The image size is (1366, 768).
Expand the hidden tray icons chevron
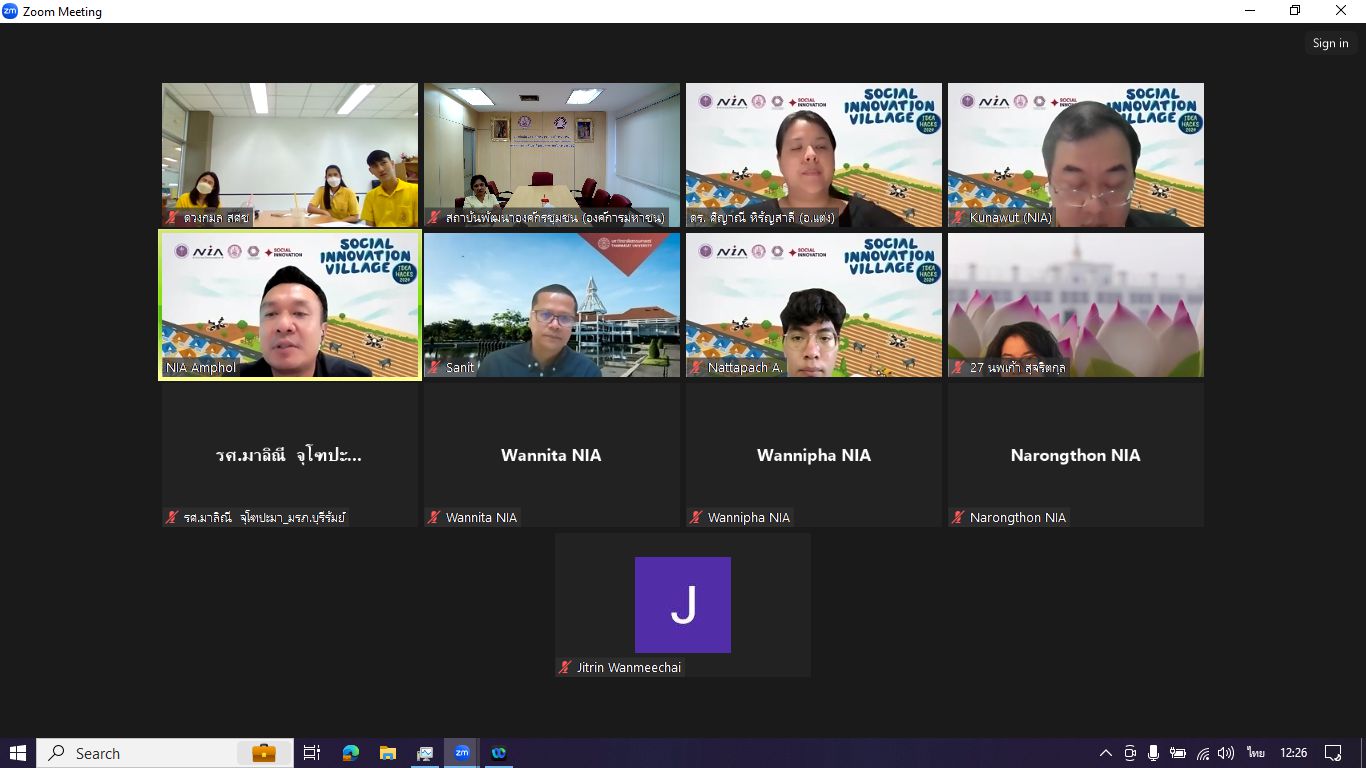[x=1105, y=753]
